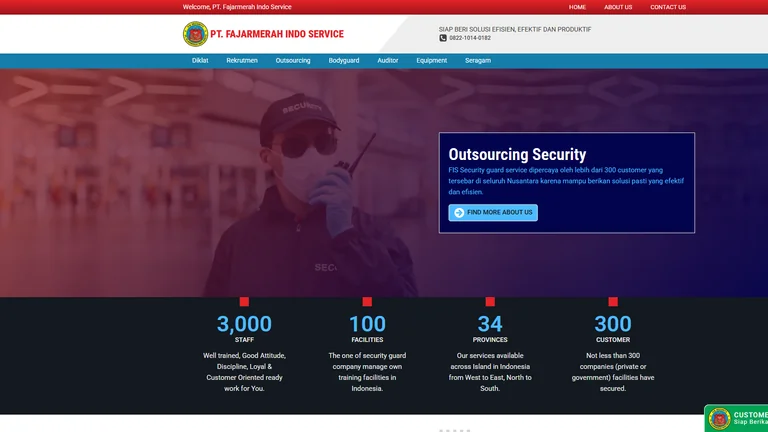Click the PROVINCES label

pyautogui.click(x=490, y=340)
